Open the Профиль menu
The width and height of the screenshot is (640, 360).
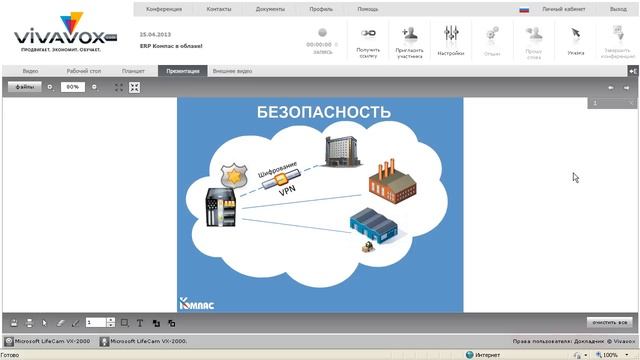(321, 9)
